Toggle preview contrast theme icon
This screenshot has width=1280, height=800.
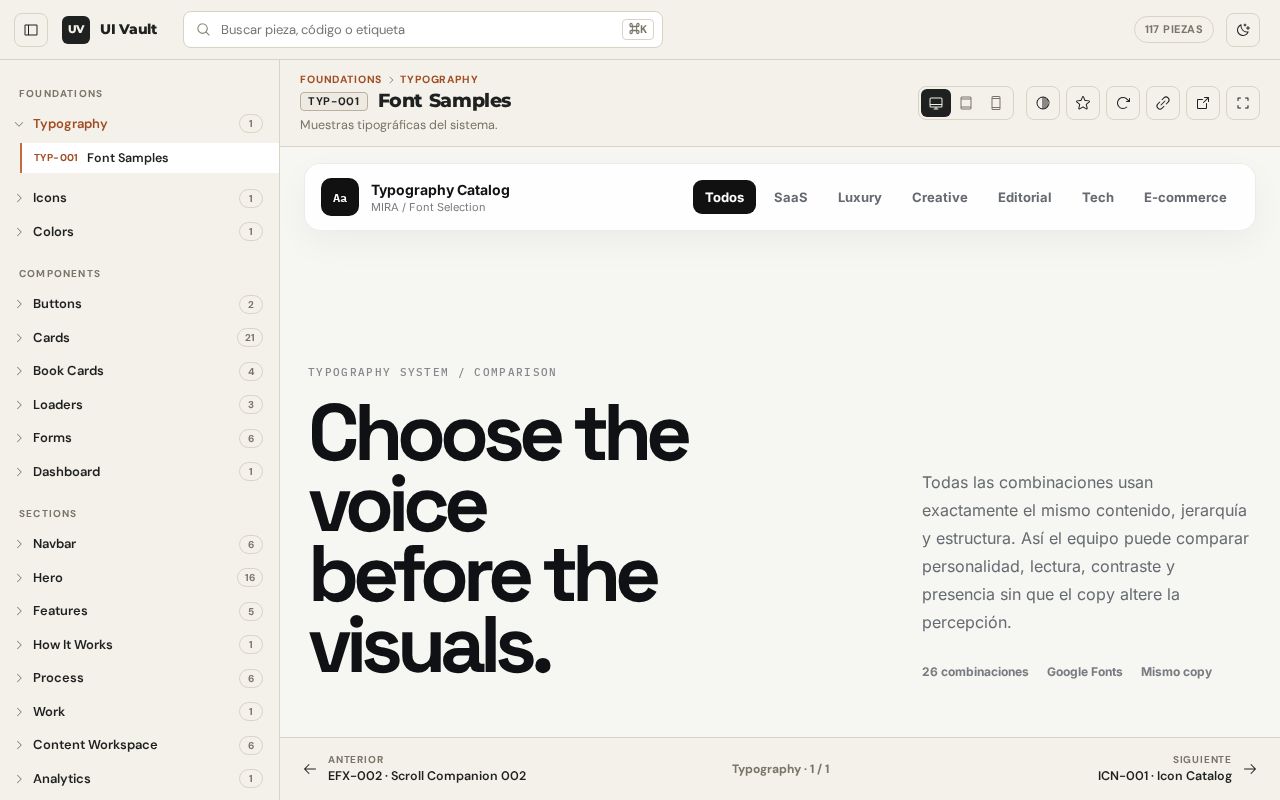point(1043,103)
